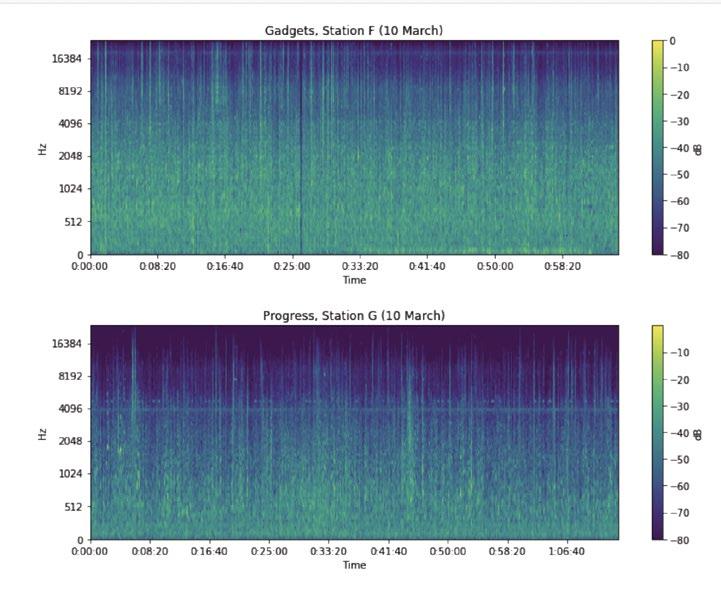Click the −40 label on Station F colorbar
This screenshot has width=721, height=589.
tap(679, 148)
